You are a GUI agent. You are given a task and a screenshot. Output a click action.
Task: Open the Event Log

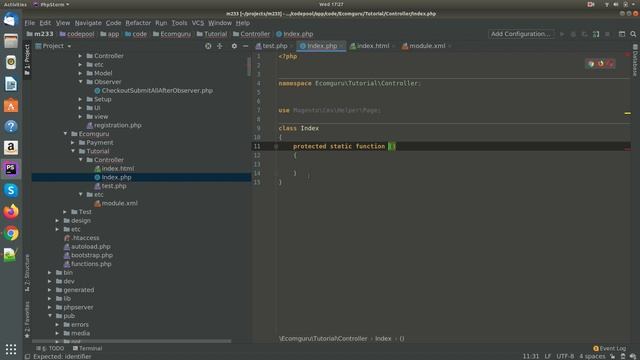(609, 349)
